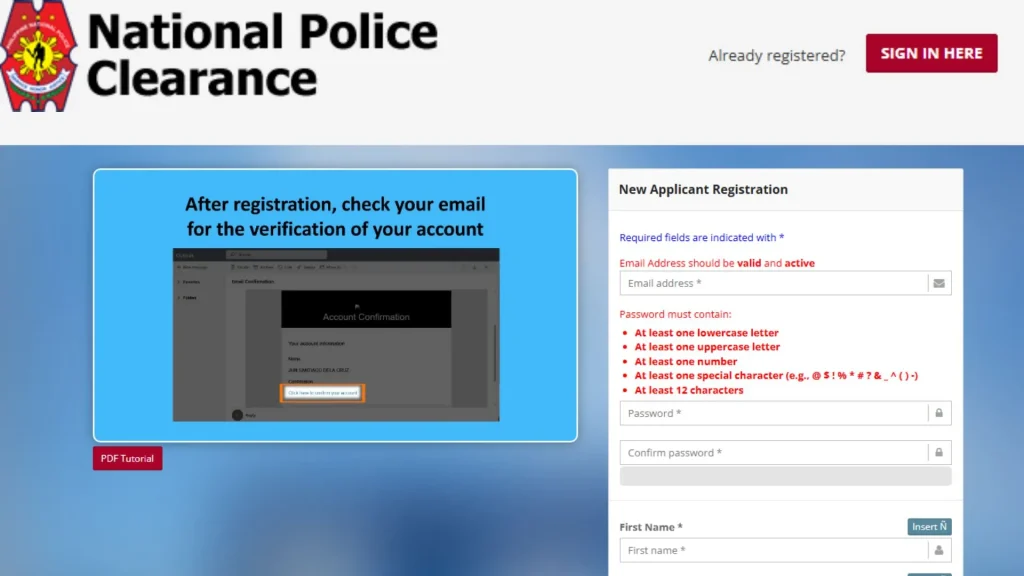Click the Insert Ñ button

tap(929, 526)
